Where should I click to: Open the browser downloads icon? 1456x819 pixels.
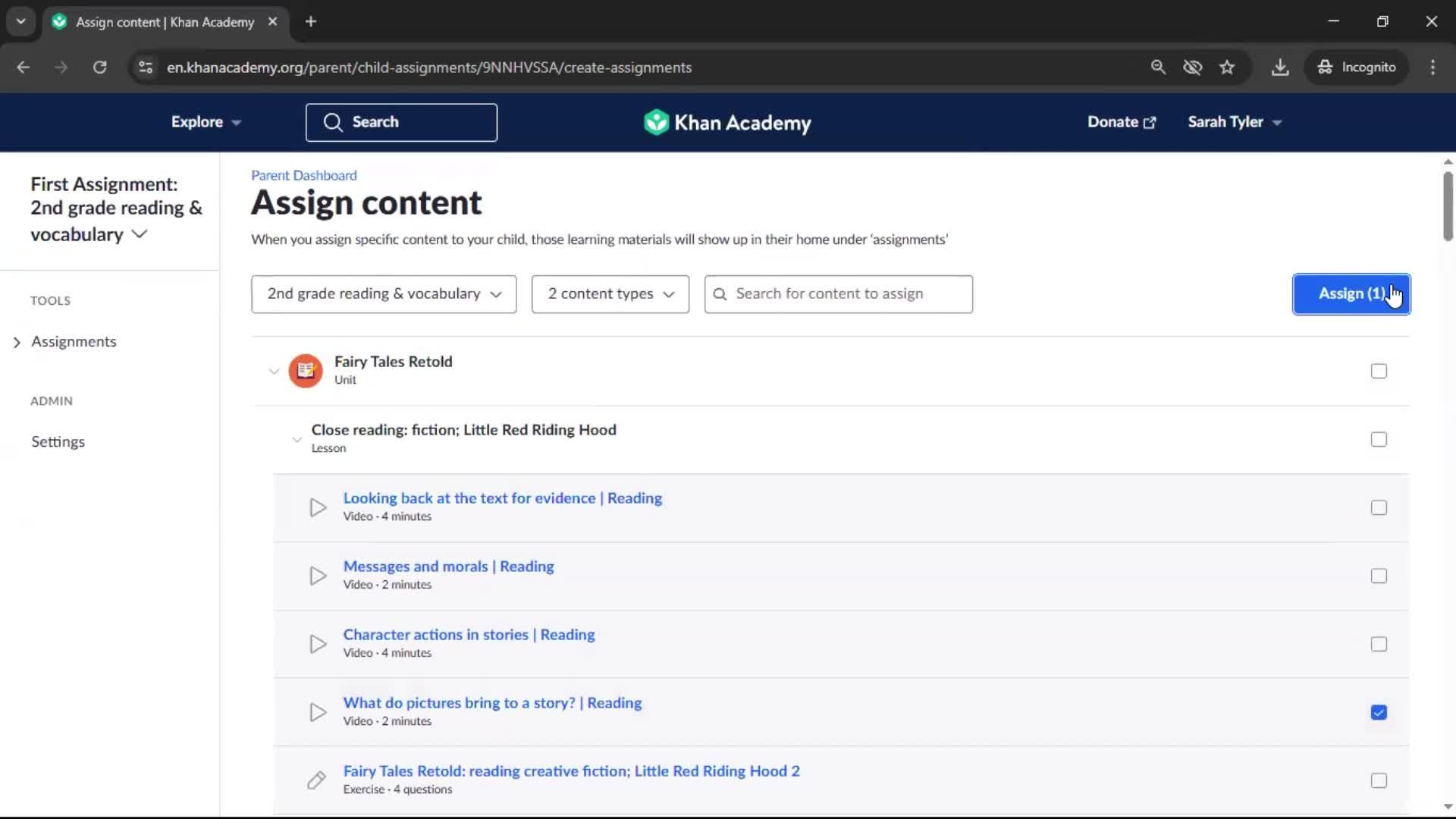1280,67
